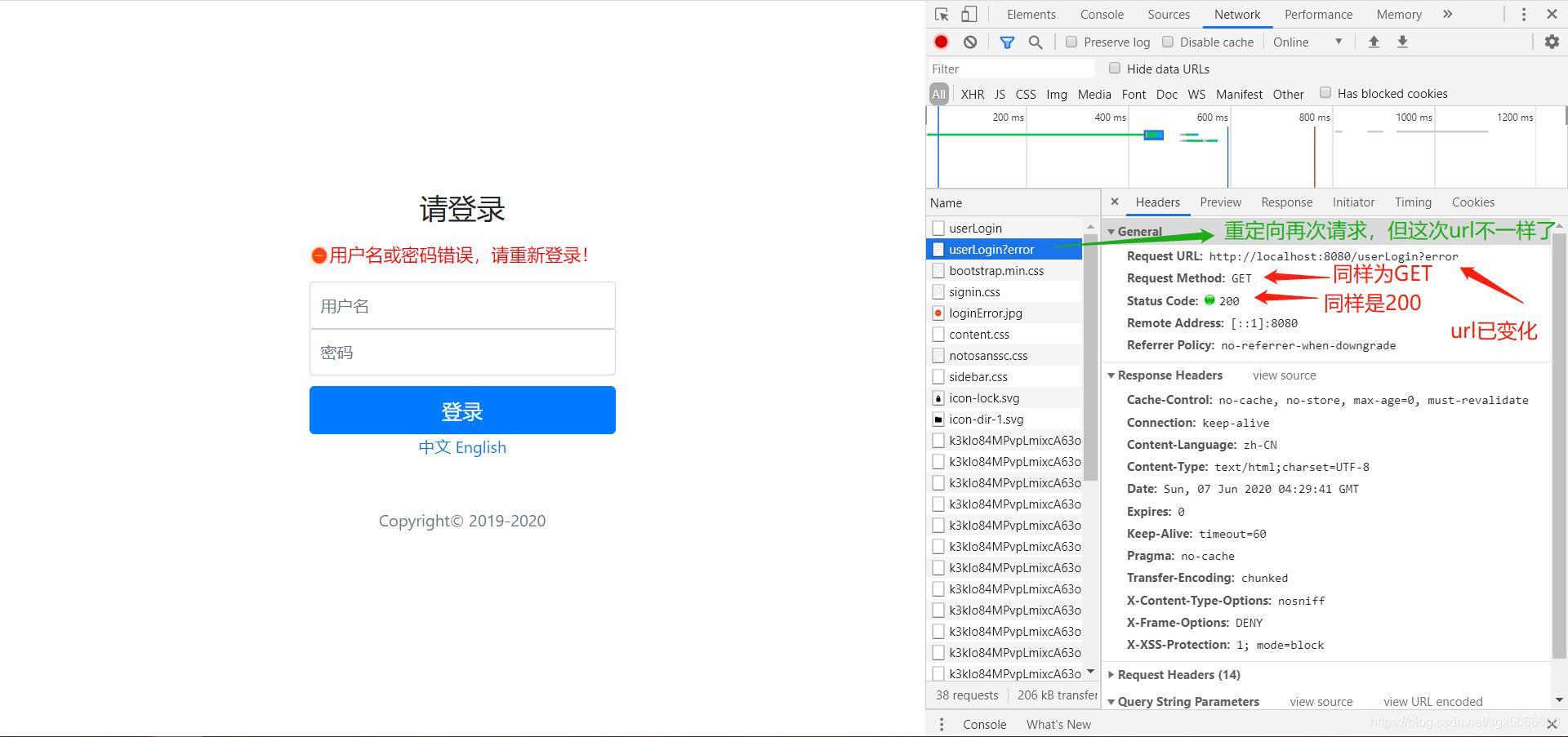Switch to the Elements tab

(1031, 15)
